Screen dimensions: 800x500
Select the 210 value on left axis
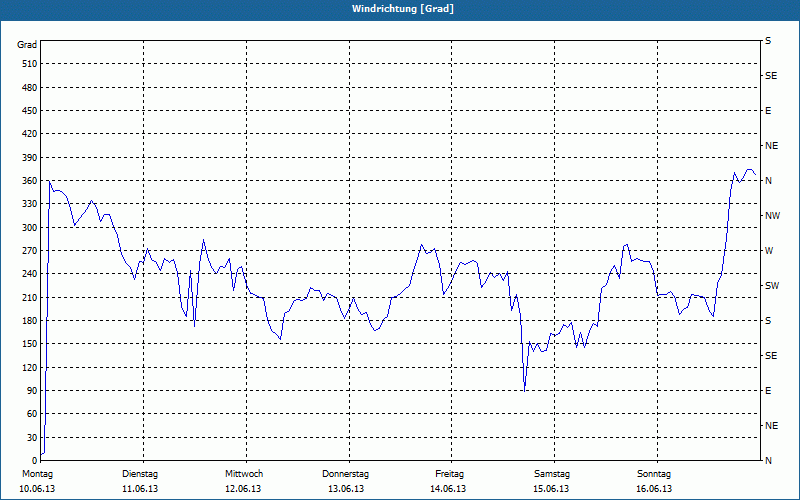[29, 297]
